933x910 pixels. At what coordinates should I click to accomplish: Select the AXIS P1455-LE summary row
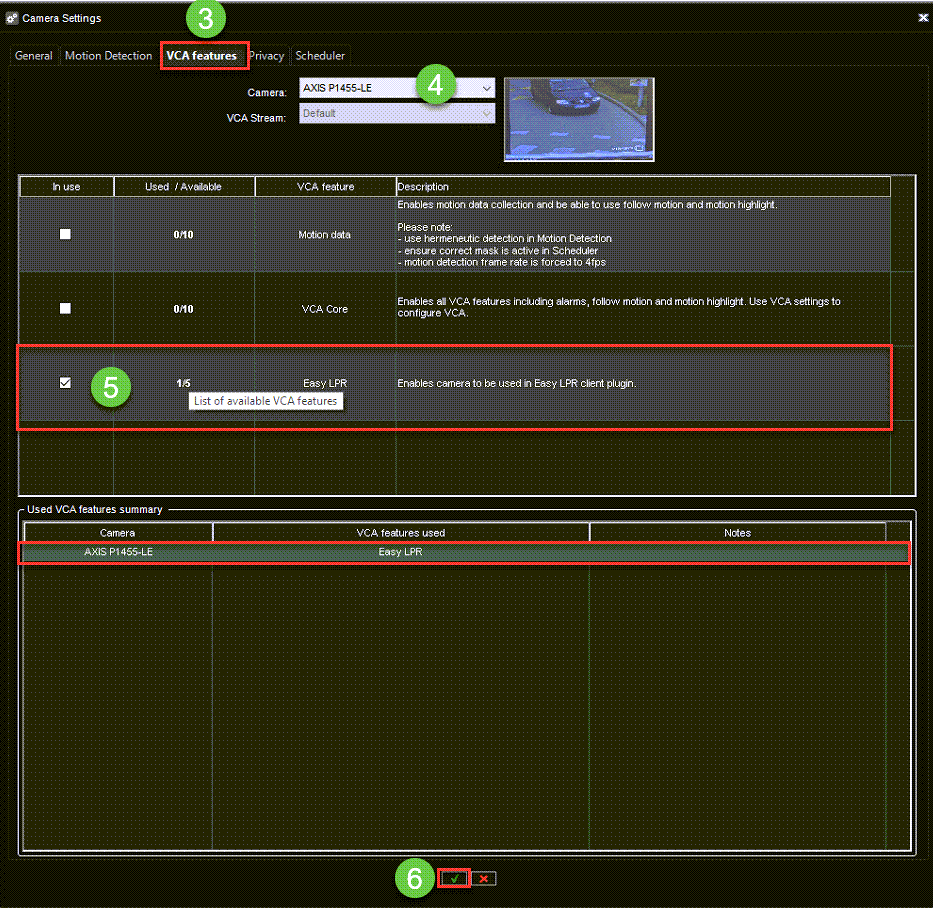point(118,551)
